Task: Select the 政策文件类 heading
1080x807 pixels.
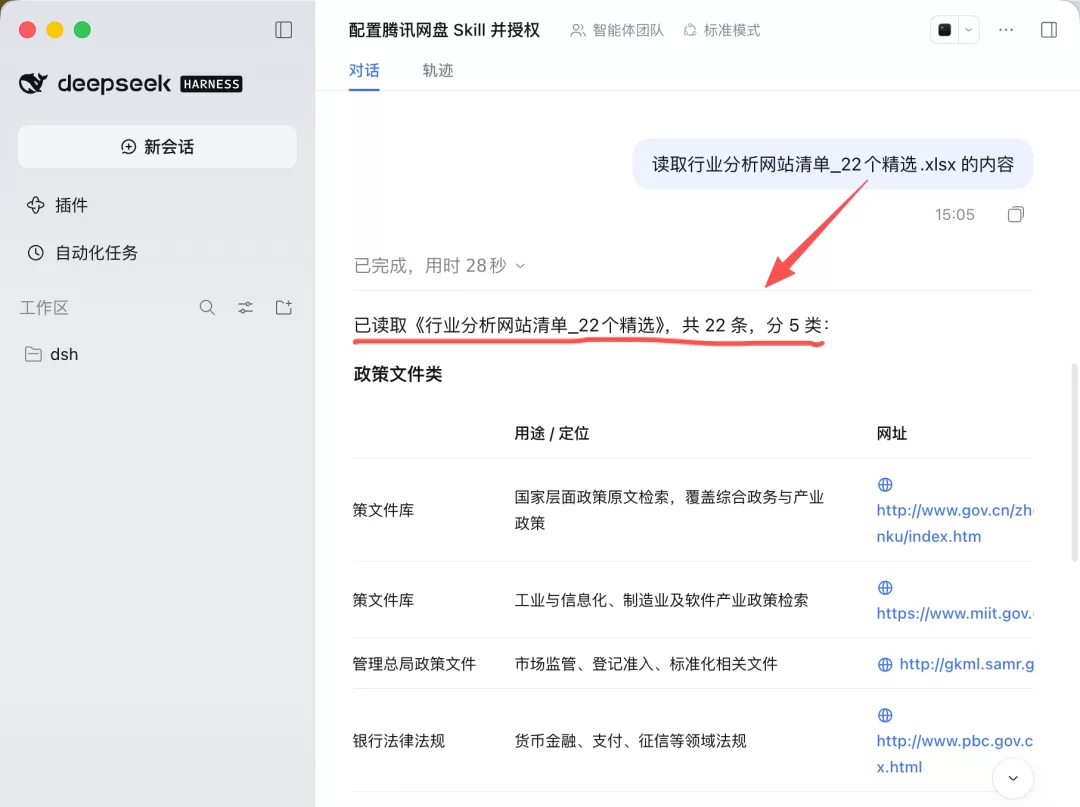Action: tap(397, 374)
